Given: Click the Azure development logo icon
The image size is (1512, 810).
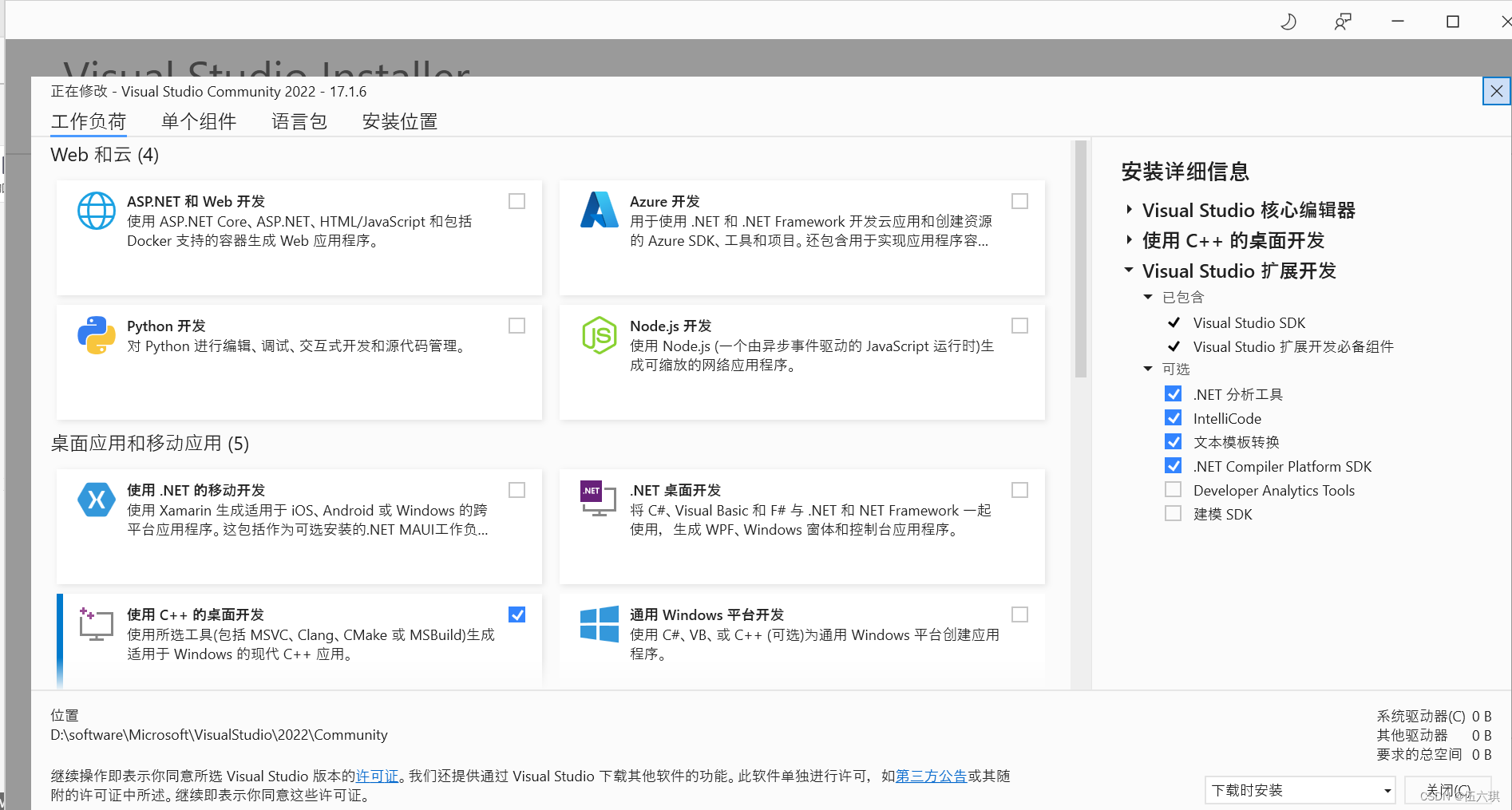Looking at the screenshot, I should [600, 210].
